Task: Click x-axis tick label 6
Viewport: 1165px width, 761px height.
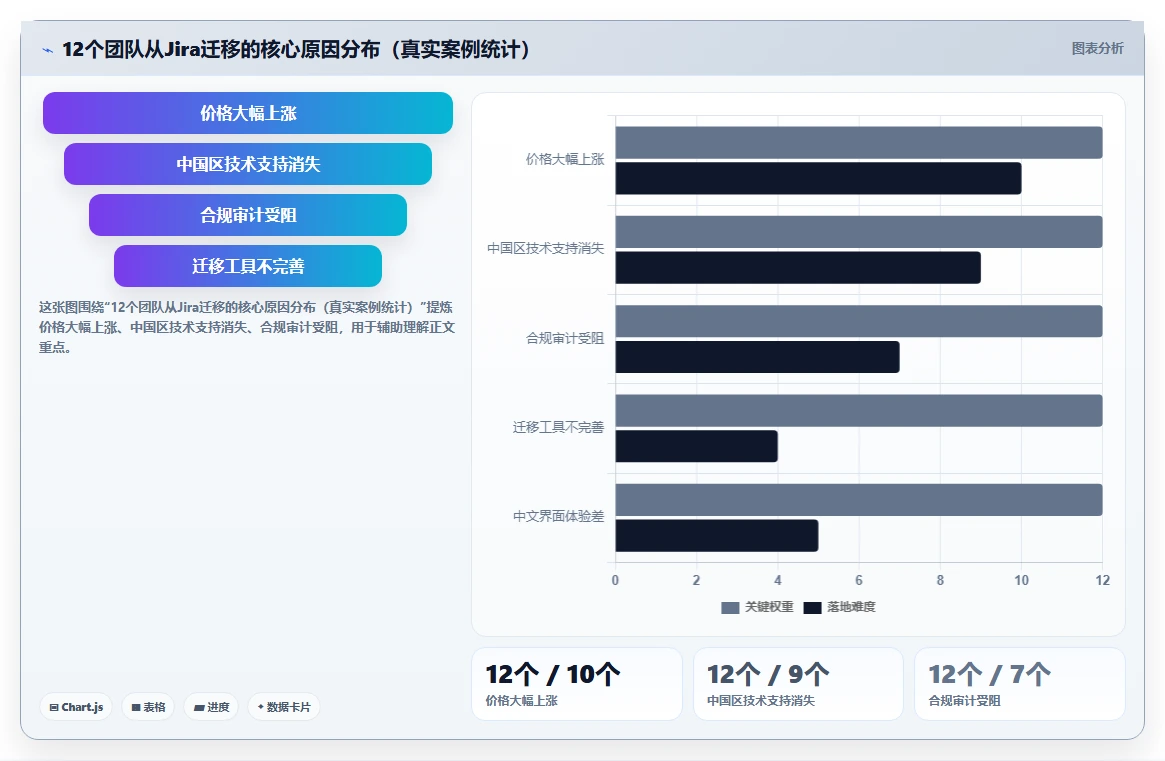Action: pyautogui.click(x=859, y=580)
